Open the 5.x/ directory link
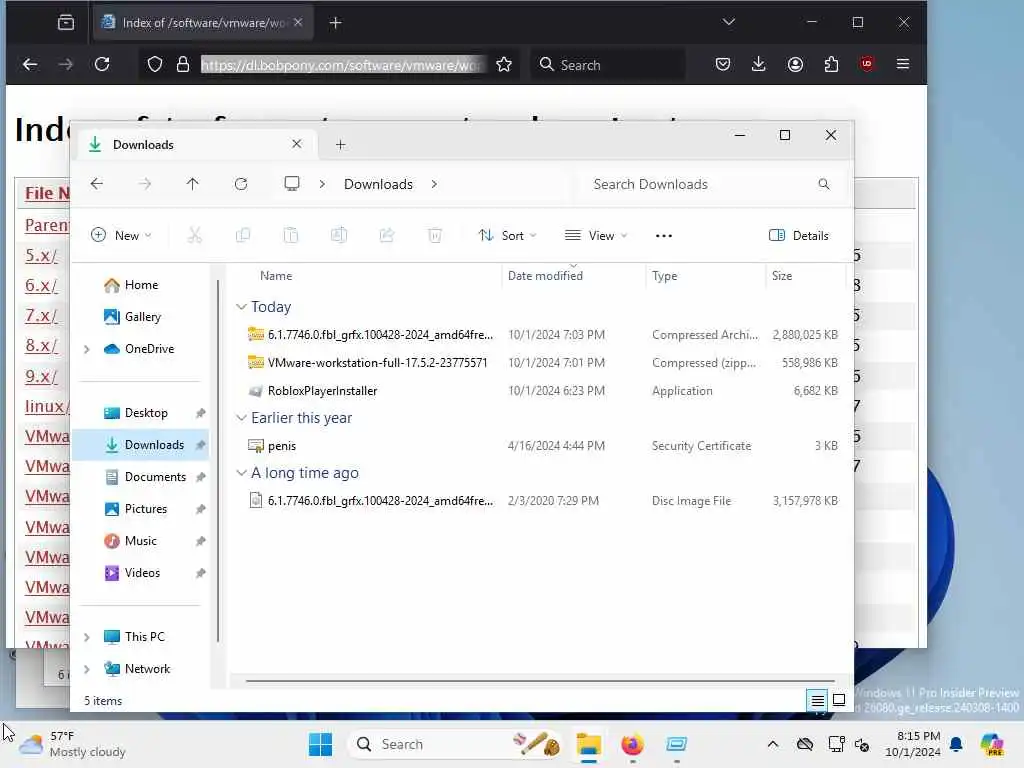 [41, 255]
